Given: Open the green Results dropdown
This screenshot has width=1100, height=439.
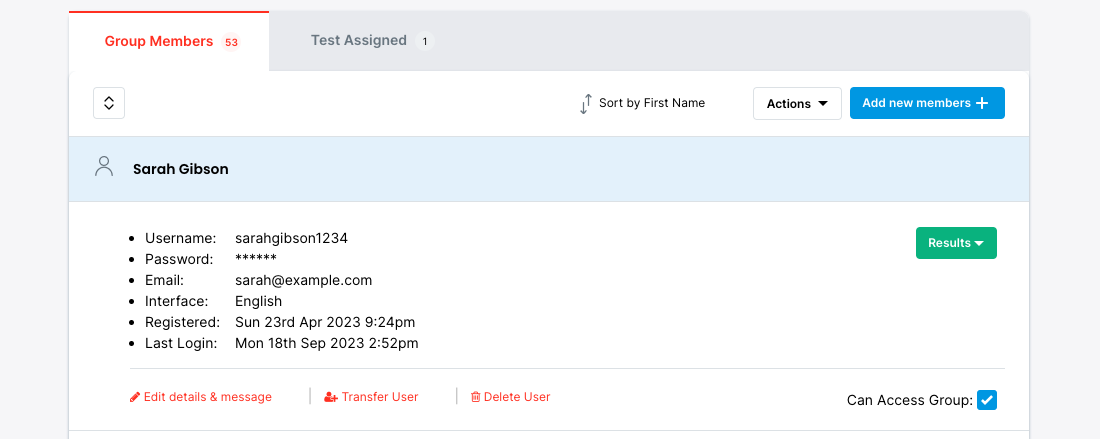Looking at the screenshot, I should (956, 243).
